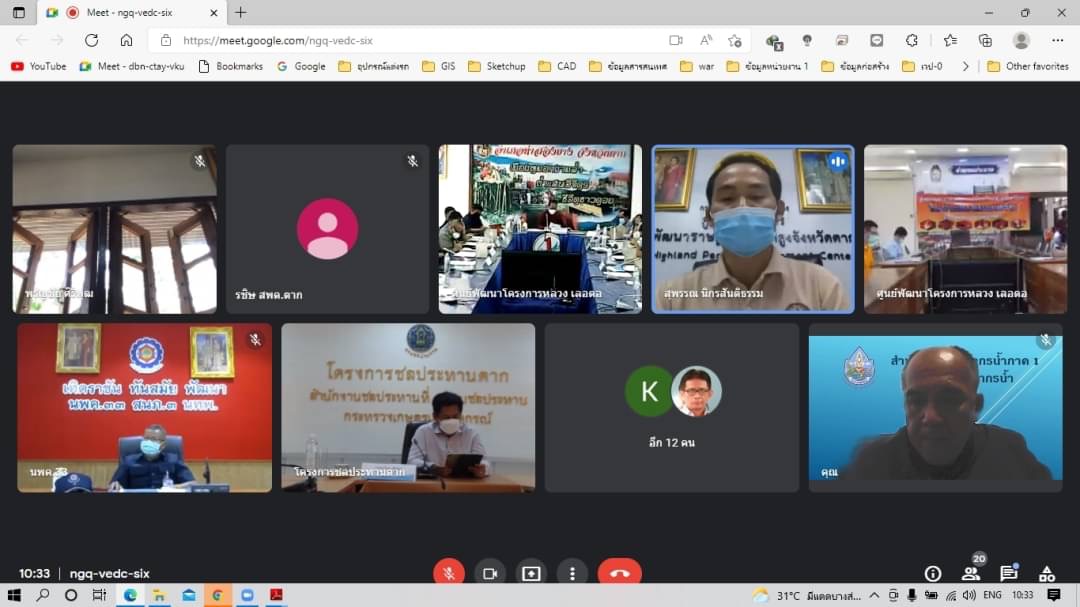Open Task View on the taskbar

pyautogui.click(x=99, y=595)
